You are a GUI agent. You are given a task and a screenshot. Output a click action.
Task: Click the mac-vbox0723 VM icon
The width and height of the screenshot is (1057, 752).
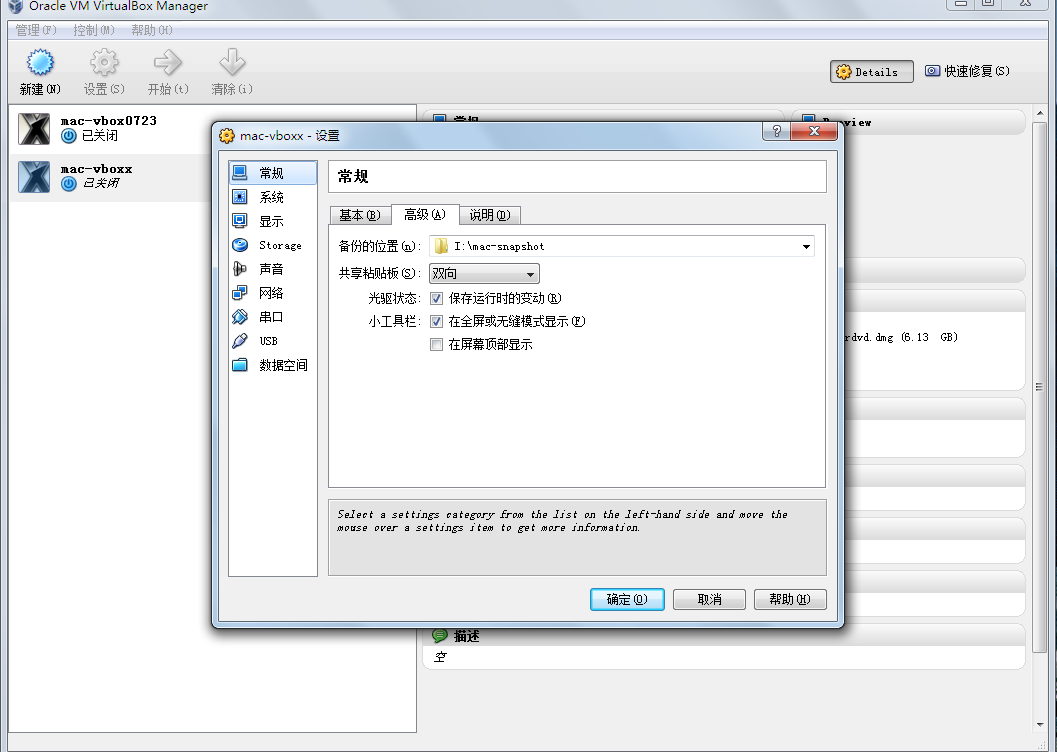(x=34, y=129)
